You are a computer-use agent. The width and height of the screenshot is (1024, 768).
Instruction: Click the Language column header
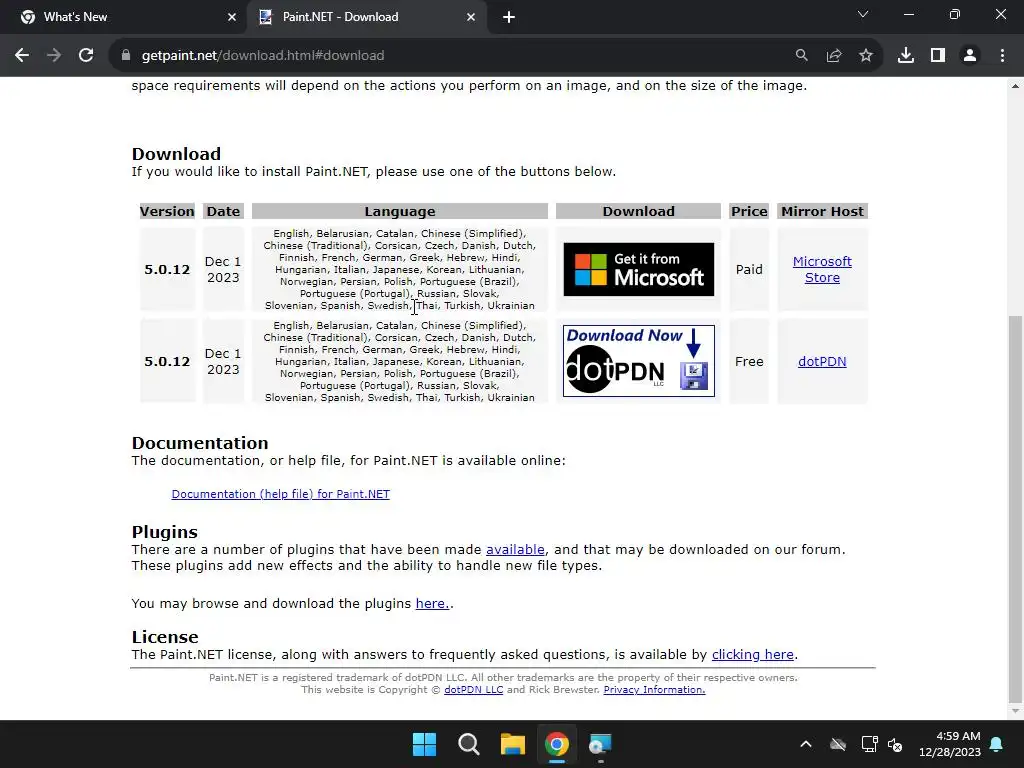click(x=400, y=212)
